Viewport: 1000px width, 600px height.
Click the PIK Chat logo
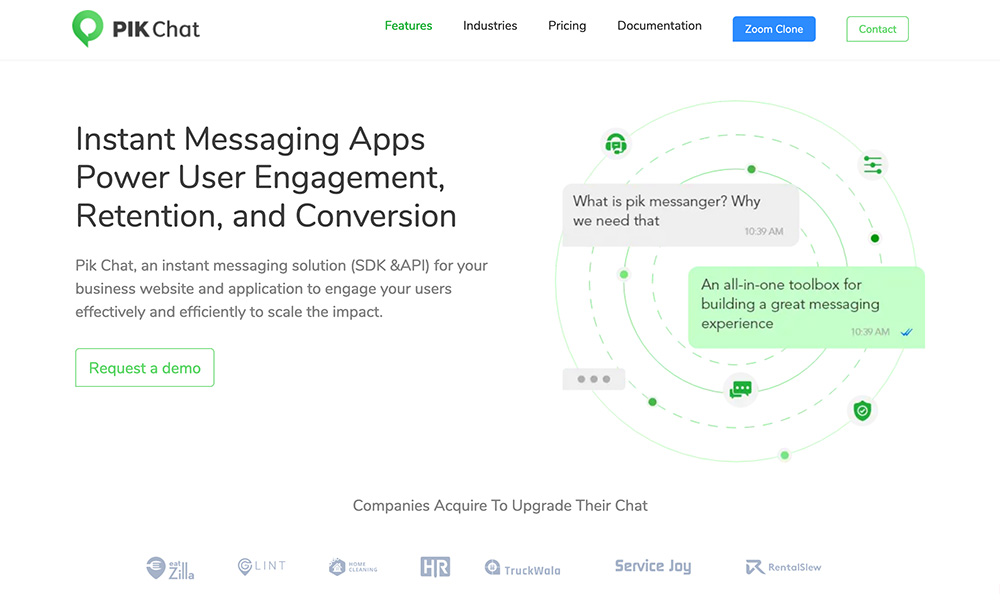click(136, 28)
